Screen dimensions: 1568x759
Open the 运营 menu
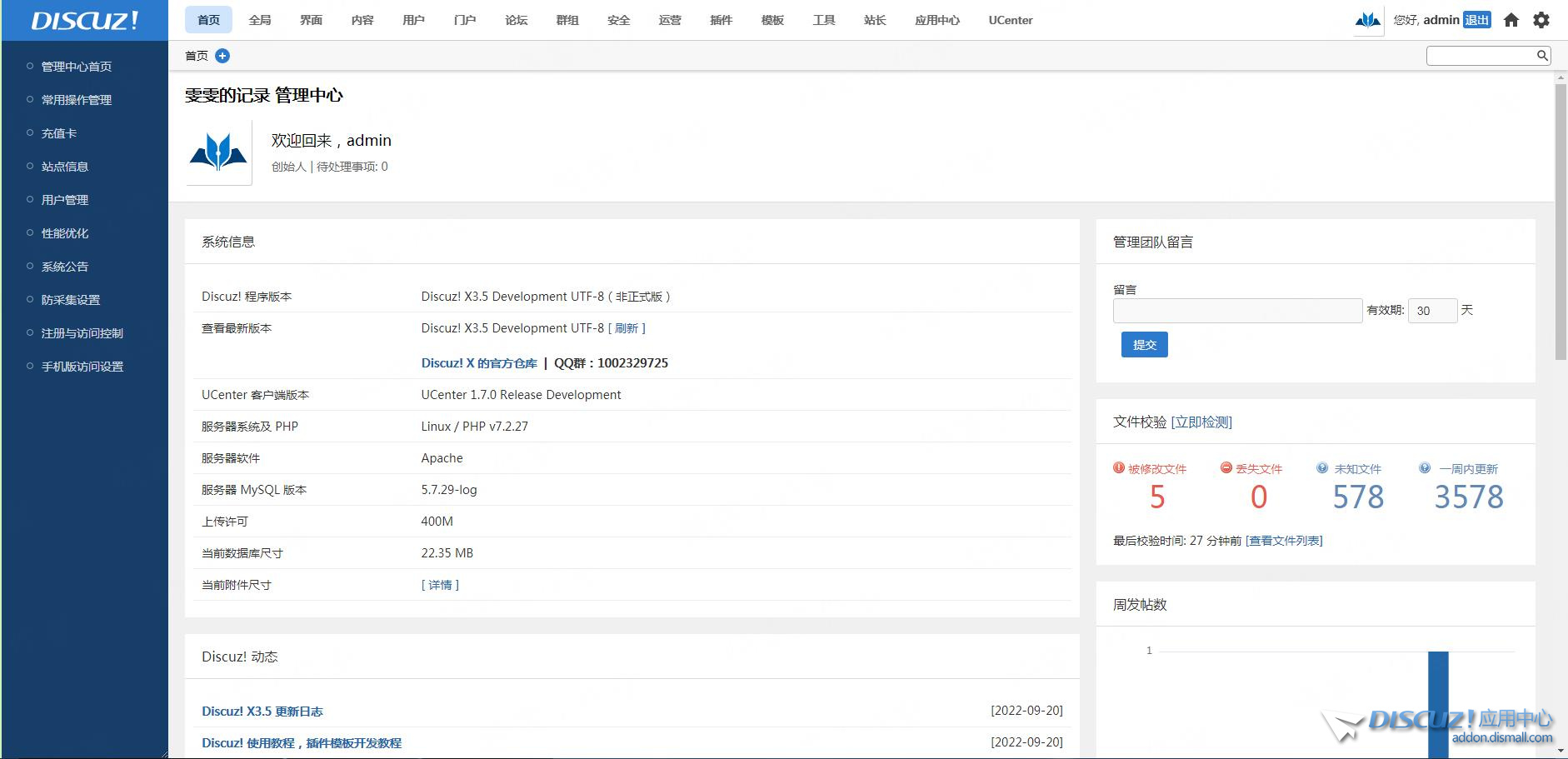click(670, 20)
